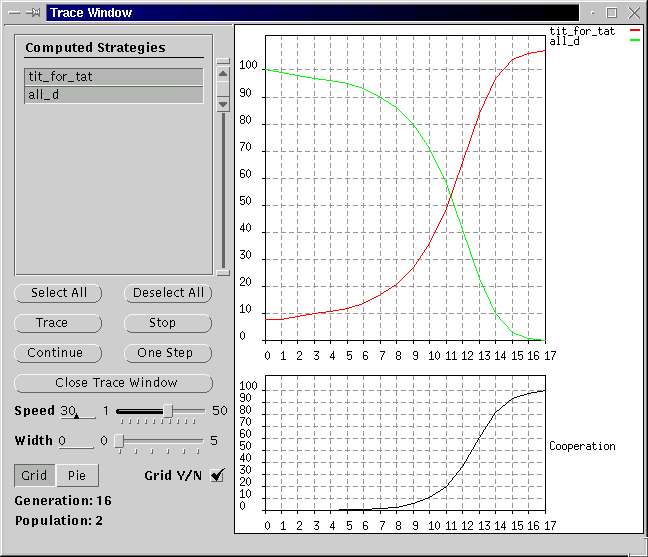Click the Speed slider handle

click(x=168, y=411)
